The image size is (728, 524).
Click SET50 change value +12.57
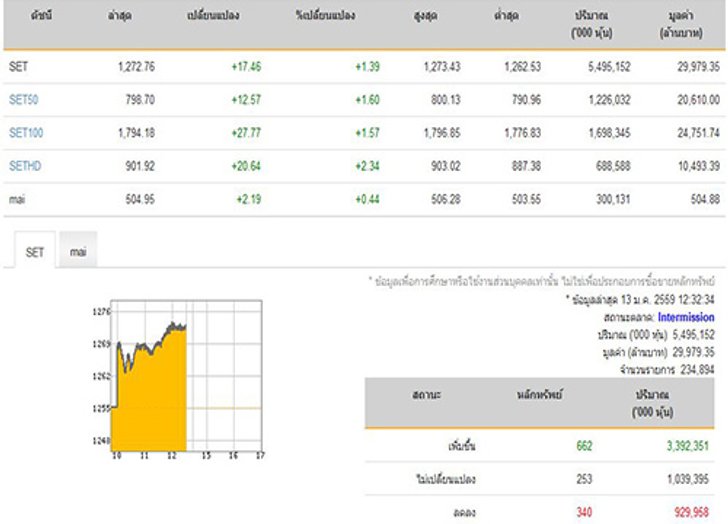click(246, 100)
